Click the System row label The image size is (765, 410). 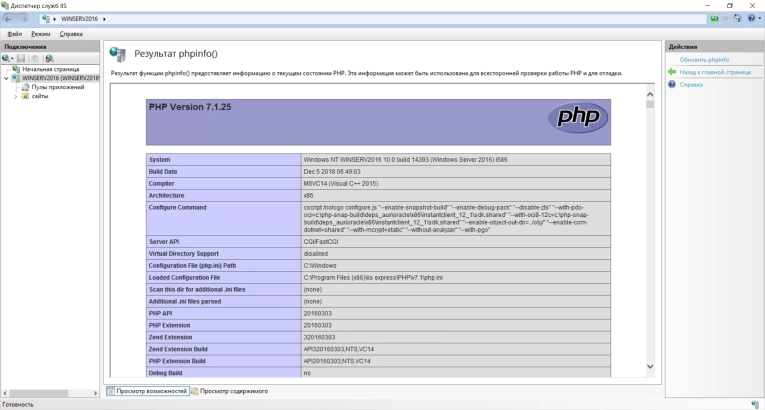pos(160,160)
